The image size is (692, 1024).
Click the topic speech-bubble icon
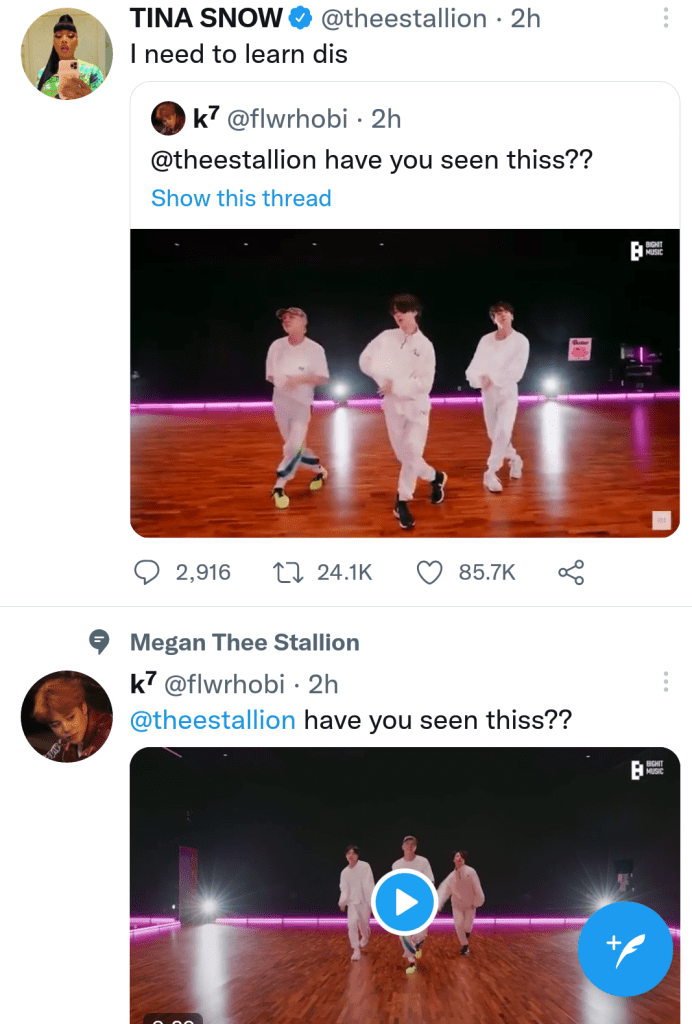point(99,642)
